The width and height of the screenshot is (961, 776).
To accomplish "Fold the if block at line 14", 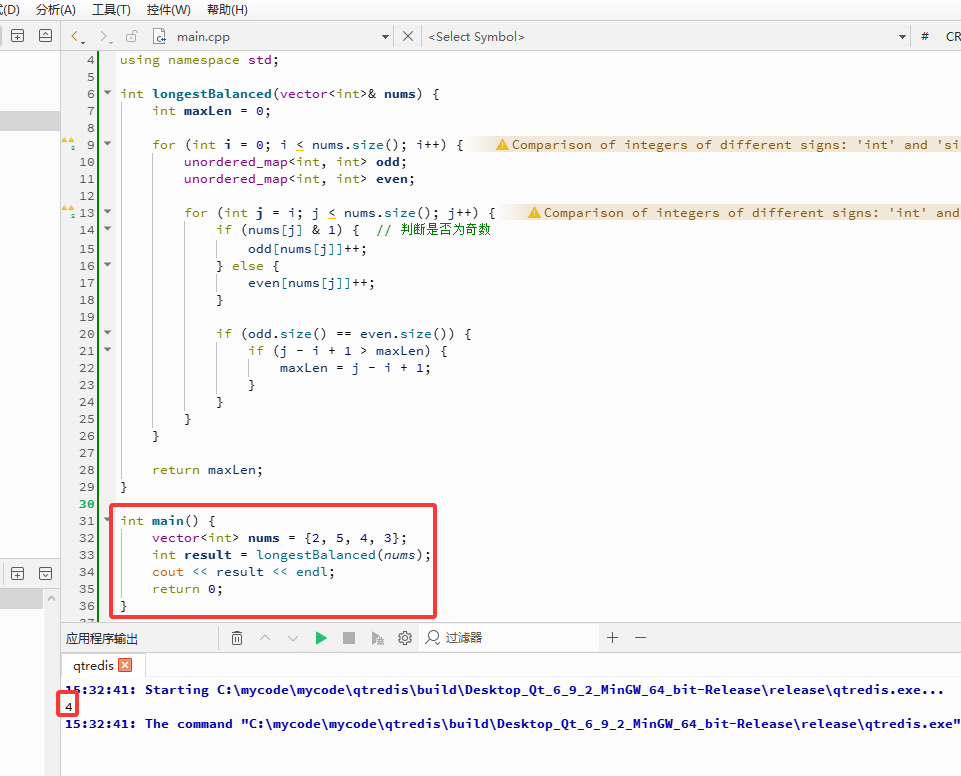I will click(107, 229).
